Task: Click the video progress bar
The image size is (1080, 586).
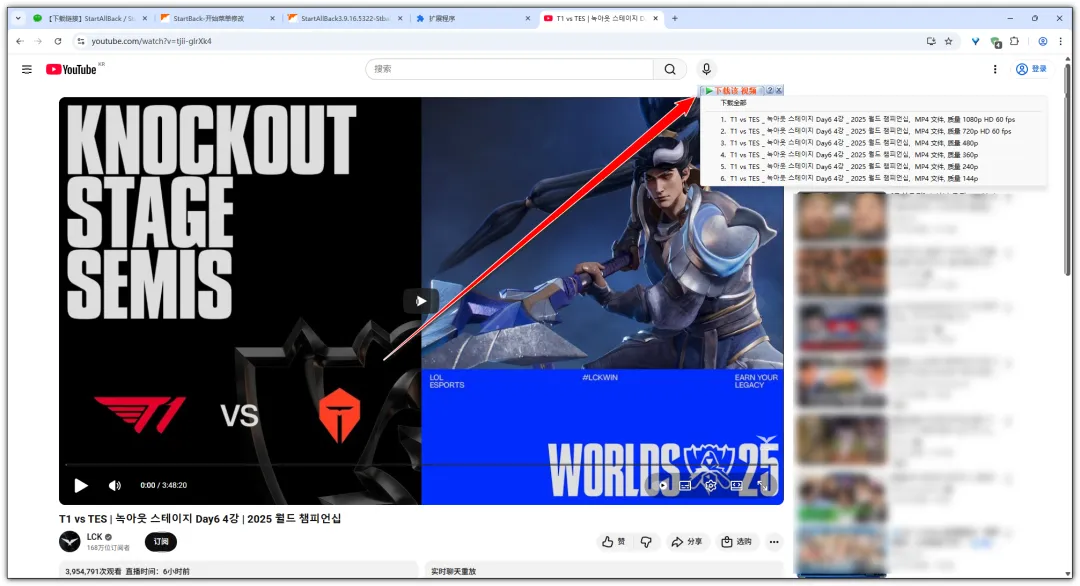Action: point(421,465)
